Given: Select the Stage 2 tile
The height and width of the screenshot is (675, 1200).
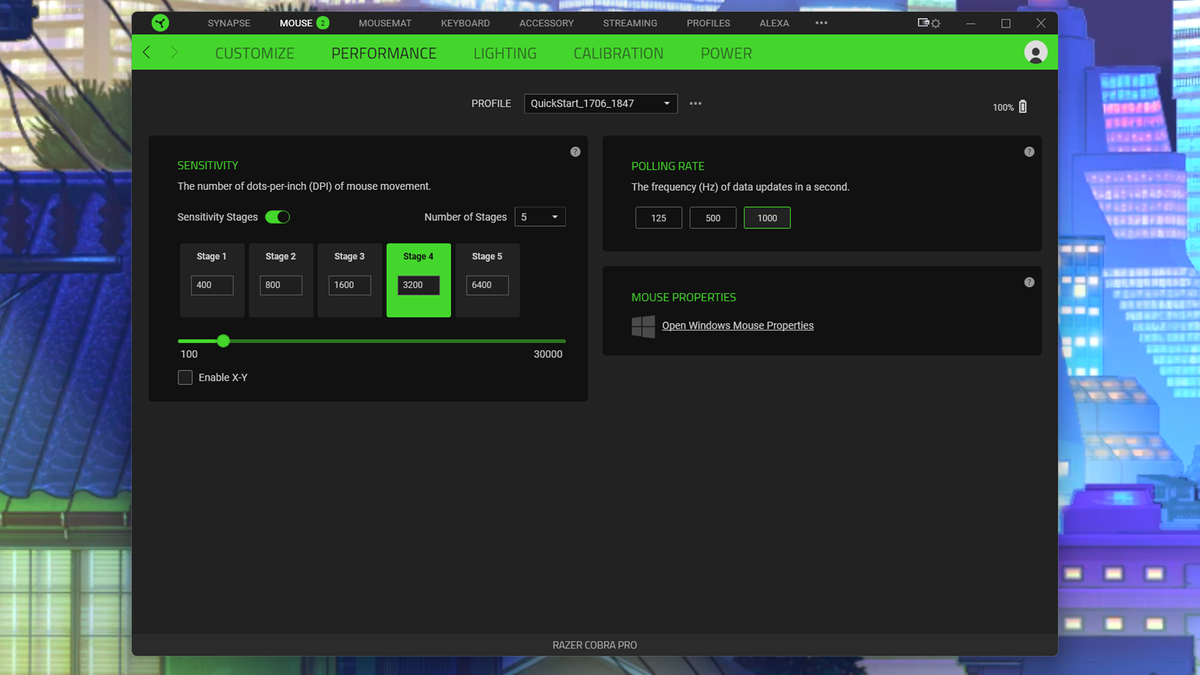Looking at the screenshot, I should point(281,280).
